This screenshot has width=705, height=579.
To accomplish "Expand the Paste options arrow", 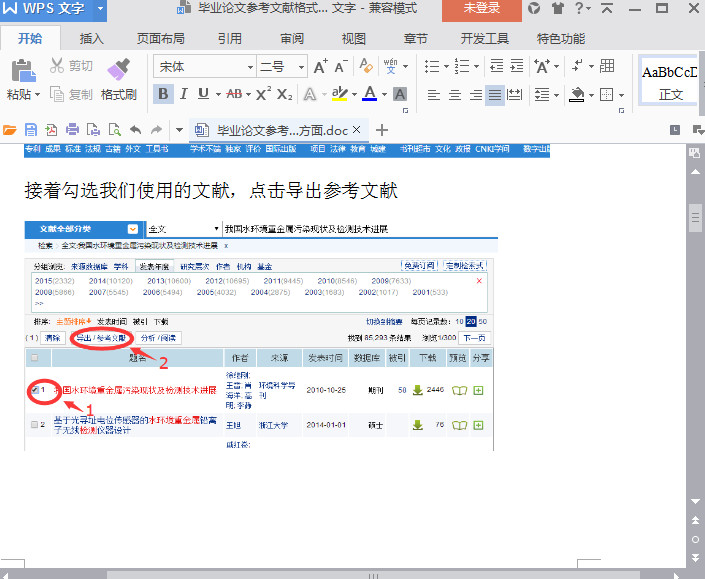I will pyautogui.click(x=37, y=94).
